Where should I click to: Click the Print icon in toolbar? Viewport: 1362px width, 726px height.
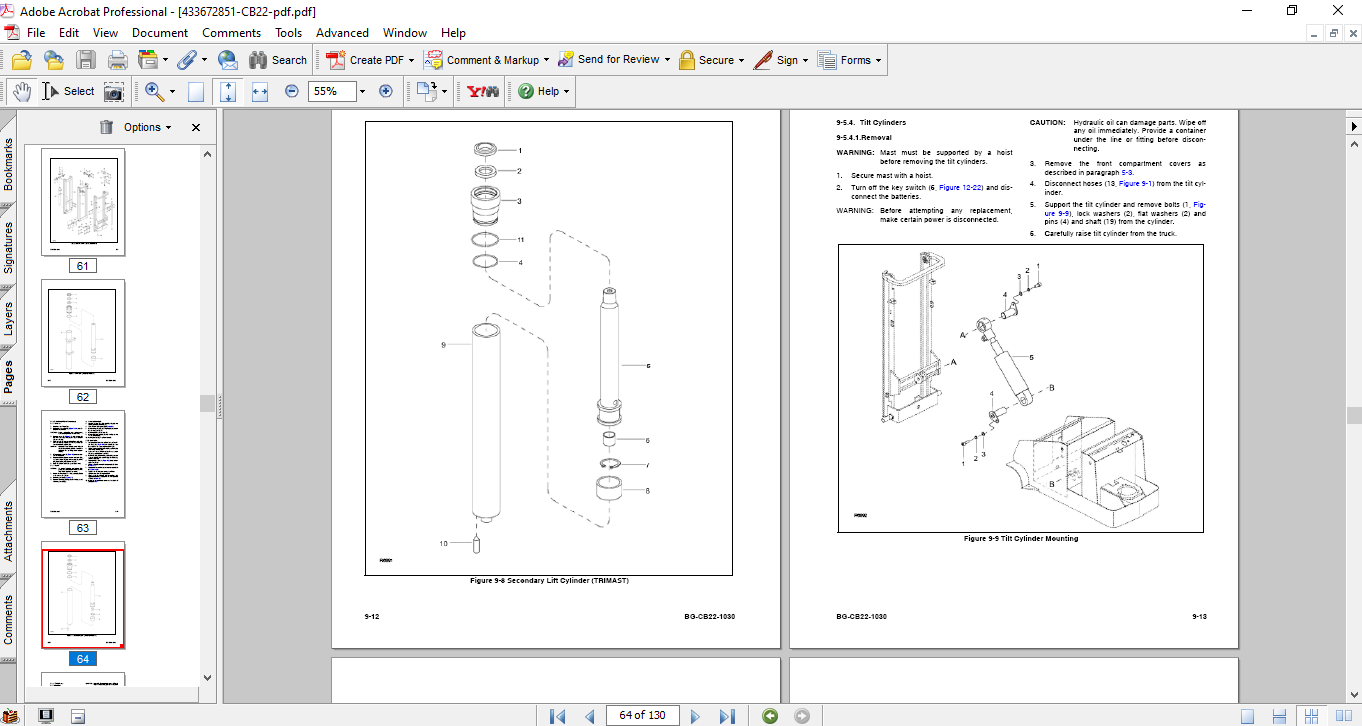click(117, 60)
